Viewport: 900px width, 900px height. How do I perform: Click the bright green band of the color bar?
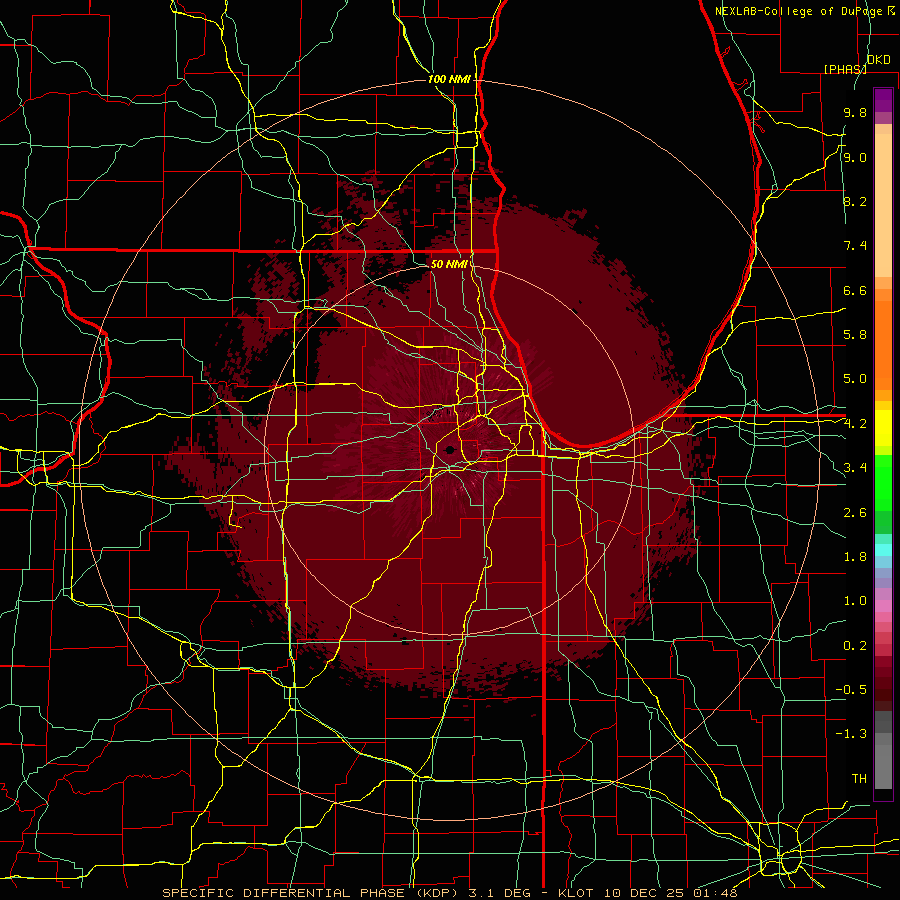883,483
